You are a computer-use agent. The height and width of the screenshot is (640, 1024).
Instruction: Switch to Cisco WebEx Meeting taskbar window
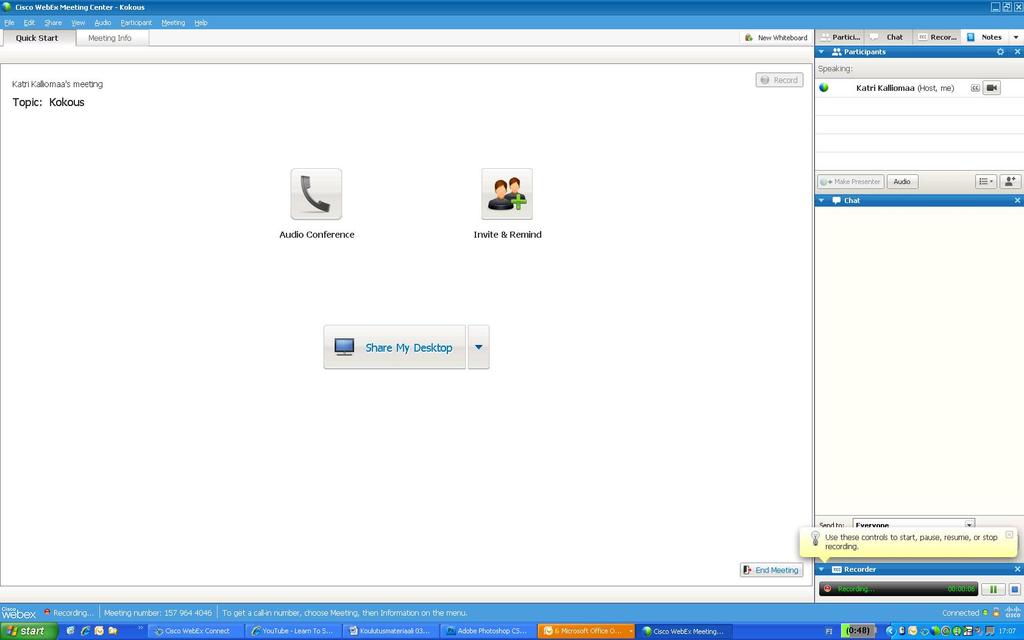[684, 631]
